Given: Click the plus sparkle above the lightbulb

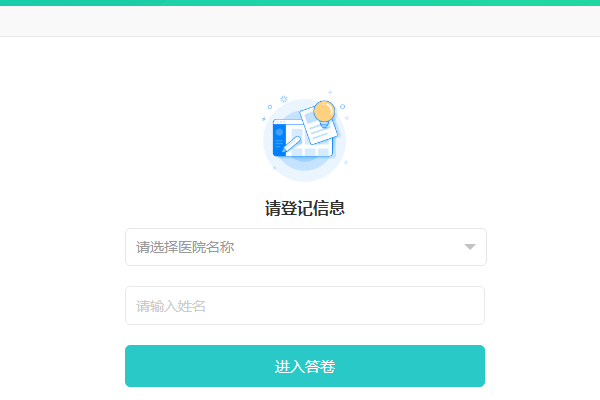Looking at the screenshot, I should (x=330, y=92).
